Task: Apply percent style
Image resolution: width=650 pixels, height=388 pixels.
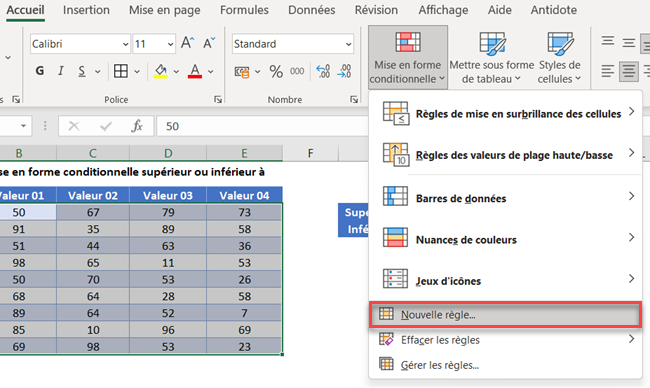Action: [276, 71]
